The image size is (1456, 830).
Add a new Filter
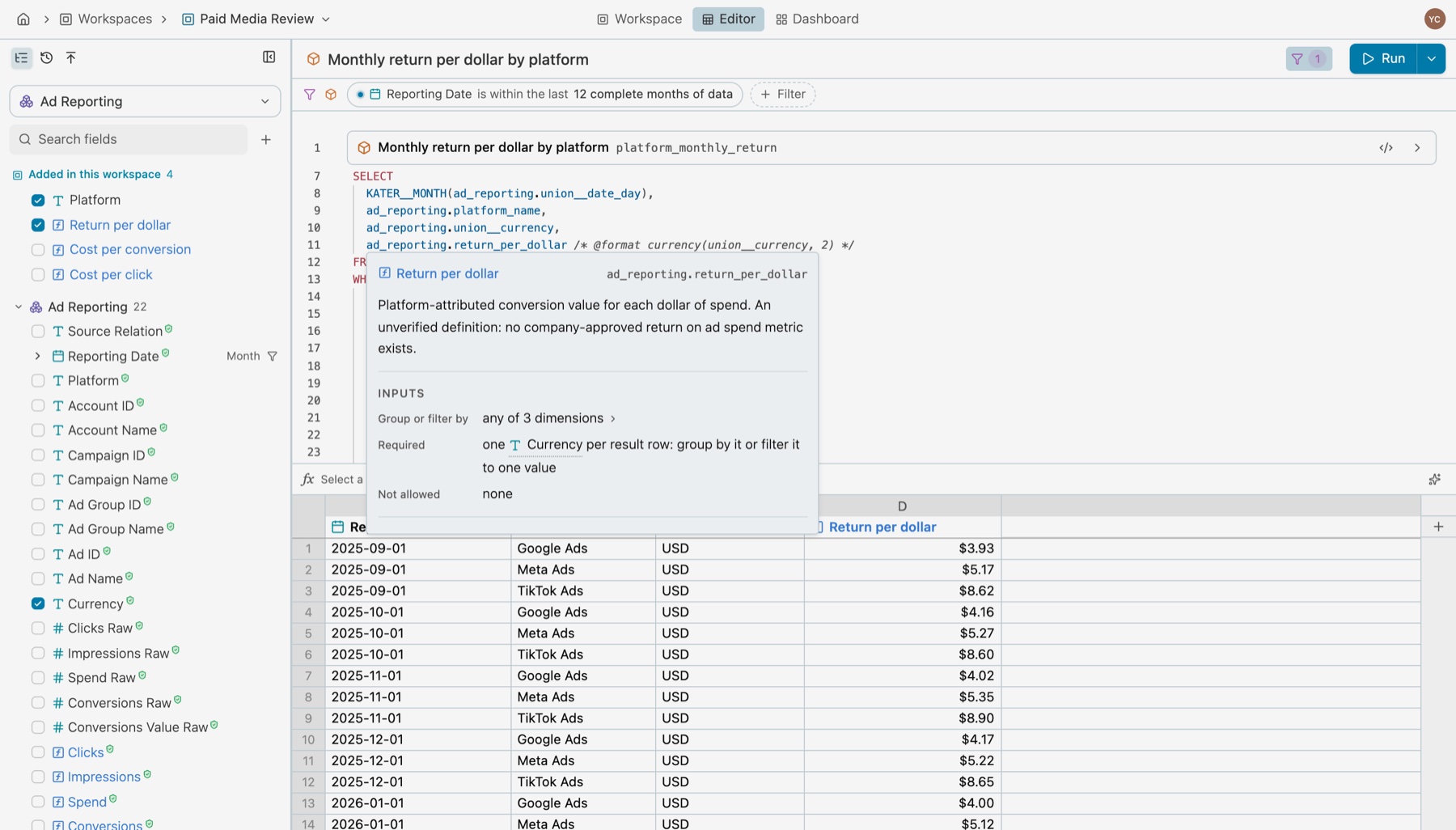pyautogui.click(x=783, y=94)
